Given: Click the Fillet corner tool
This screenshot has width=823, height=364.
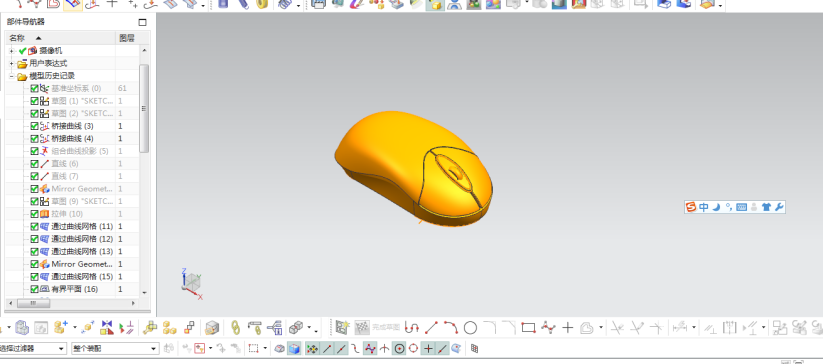Looking at the screenshot, I should [490, 328].
